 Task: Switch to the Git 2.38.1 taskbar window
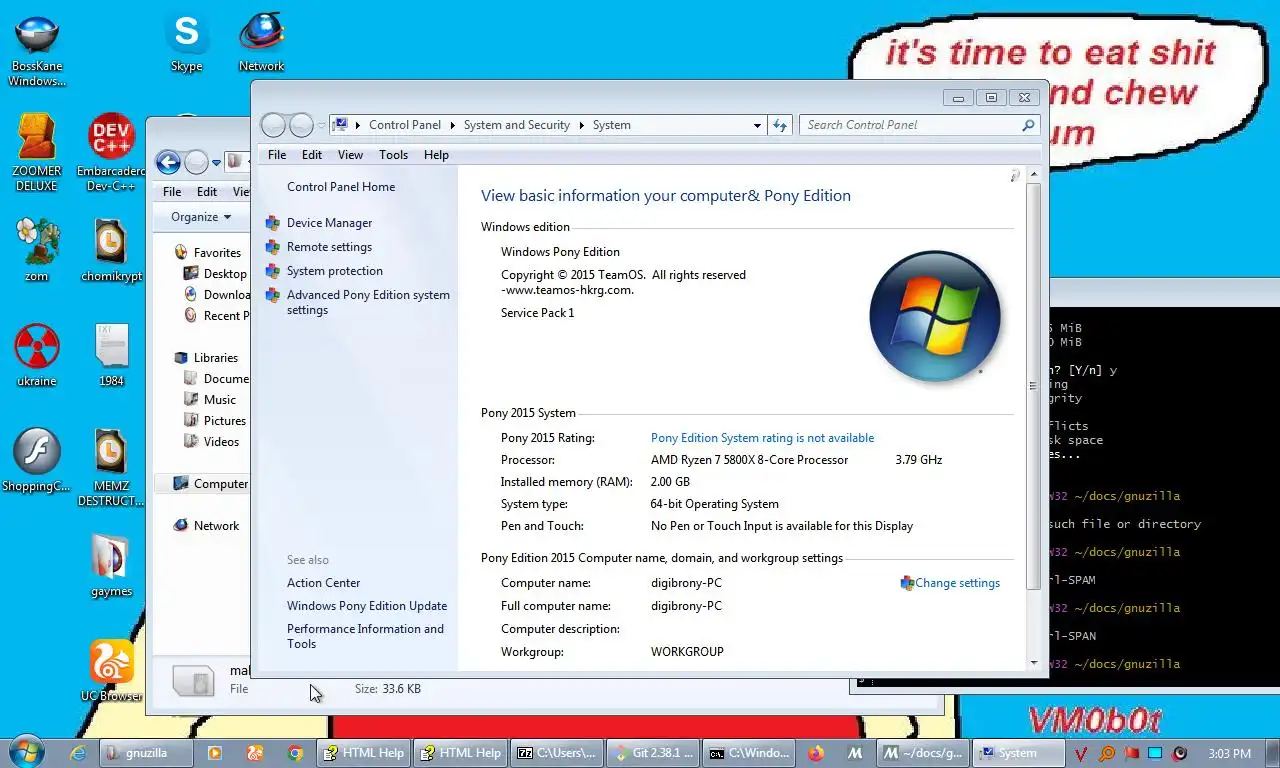point(651,753)
